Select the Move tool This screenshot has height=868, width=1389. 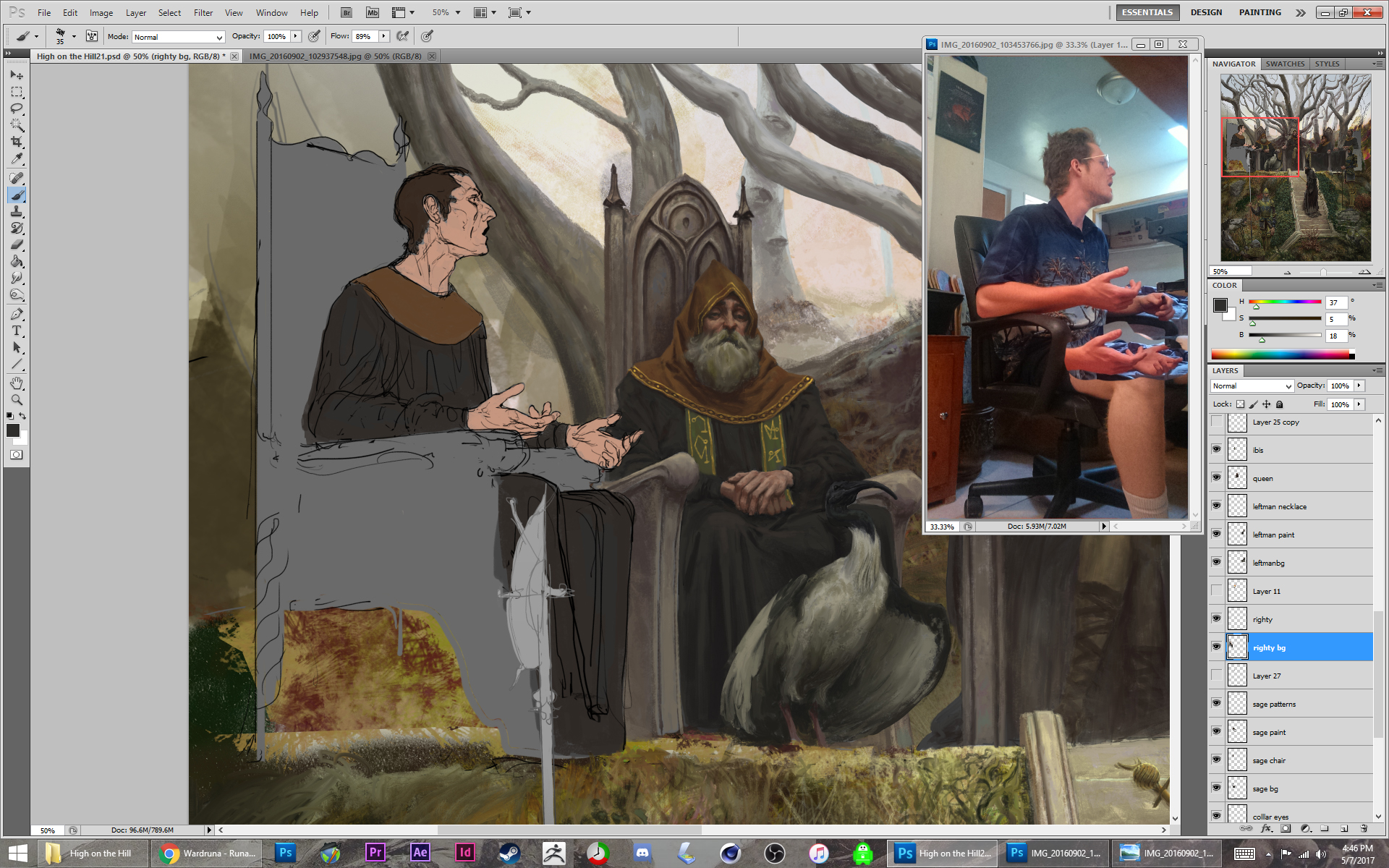(x=17, y=75)
